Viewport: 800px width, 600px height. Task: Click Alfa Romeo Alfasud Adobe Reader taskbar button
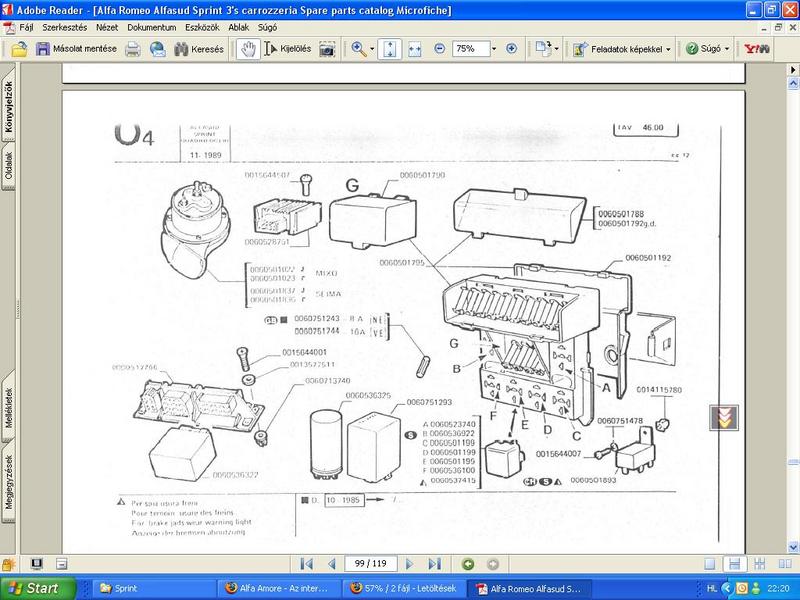pyautogui.click(x=529, y=589)
